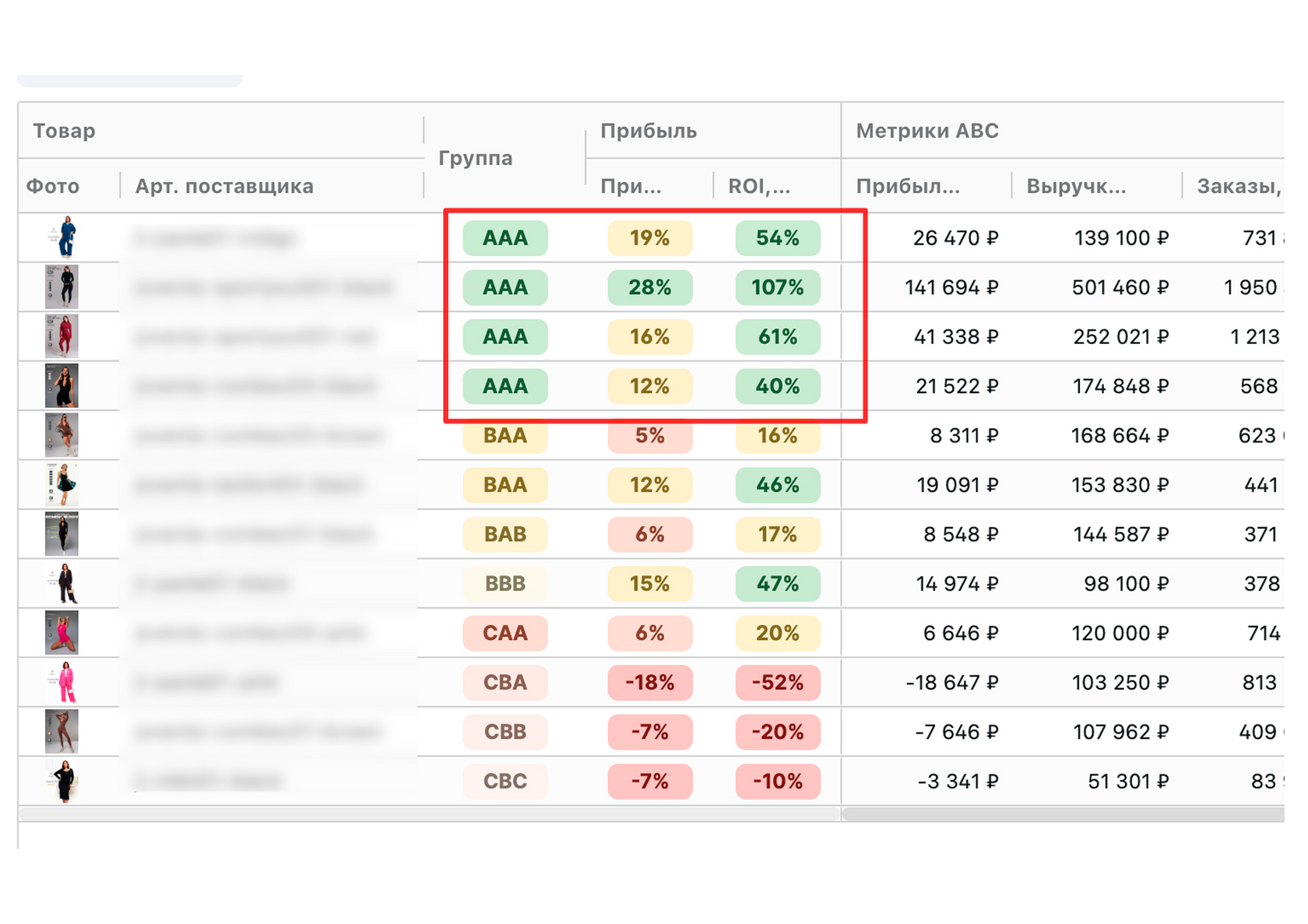
Task: Select the BBB group badge
Action: tap(505, 584)
